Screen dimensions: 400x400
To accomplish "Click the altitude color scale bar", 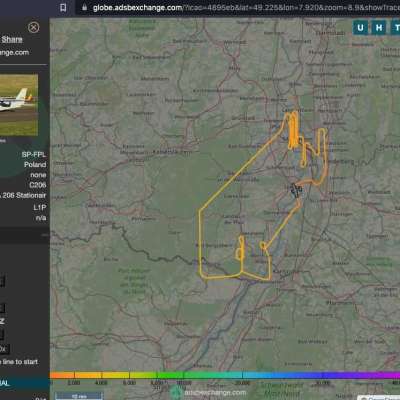I will [x=225, y=375].
